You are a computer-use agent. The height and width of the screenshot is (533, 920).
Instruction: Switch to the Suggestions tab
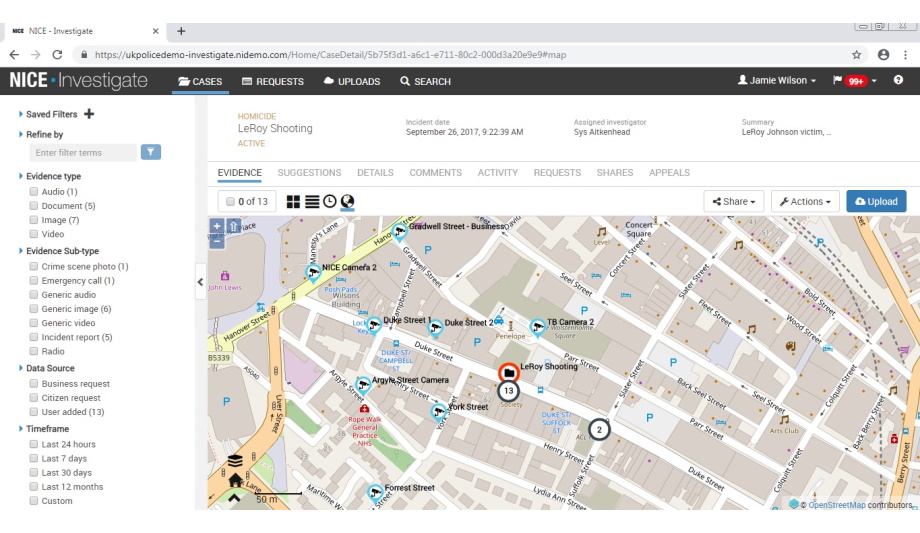[x=309, y=173]
